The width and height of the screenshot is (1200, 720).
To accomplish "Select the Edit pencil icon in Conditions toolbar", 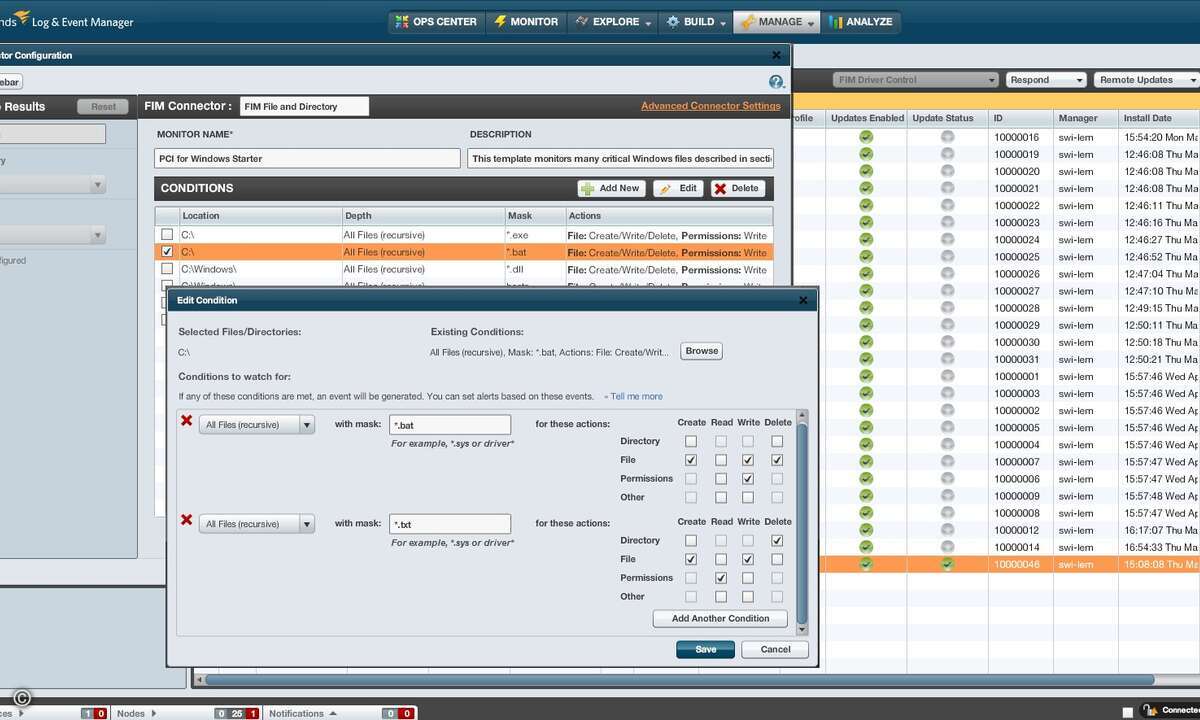I will pos(663,188).
